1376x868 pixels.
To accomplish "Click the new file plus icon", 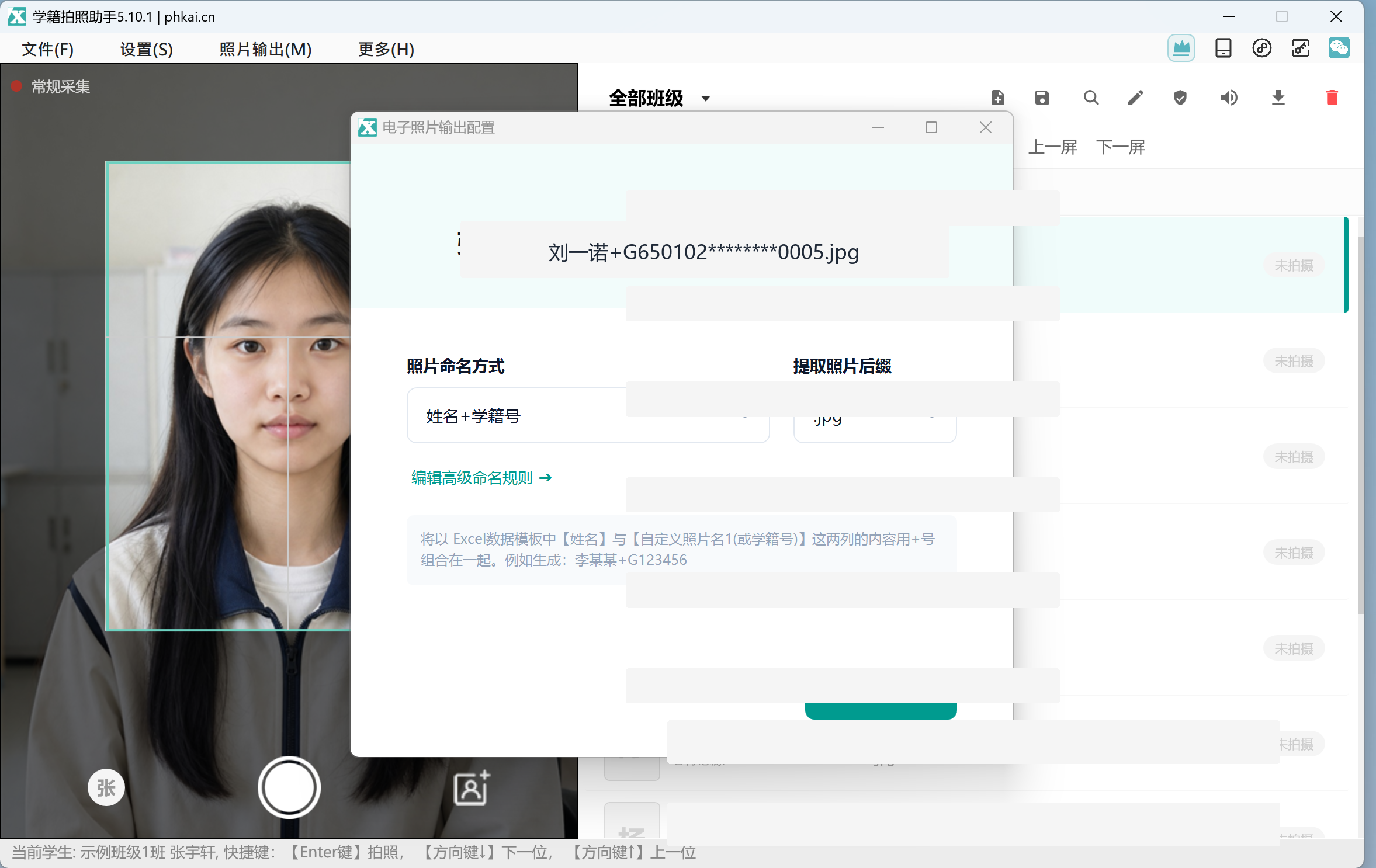I will pos(998,98).
